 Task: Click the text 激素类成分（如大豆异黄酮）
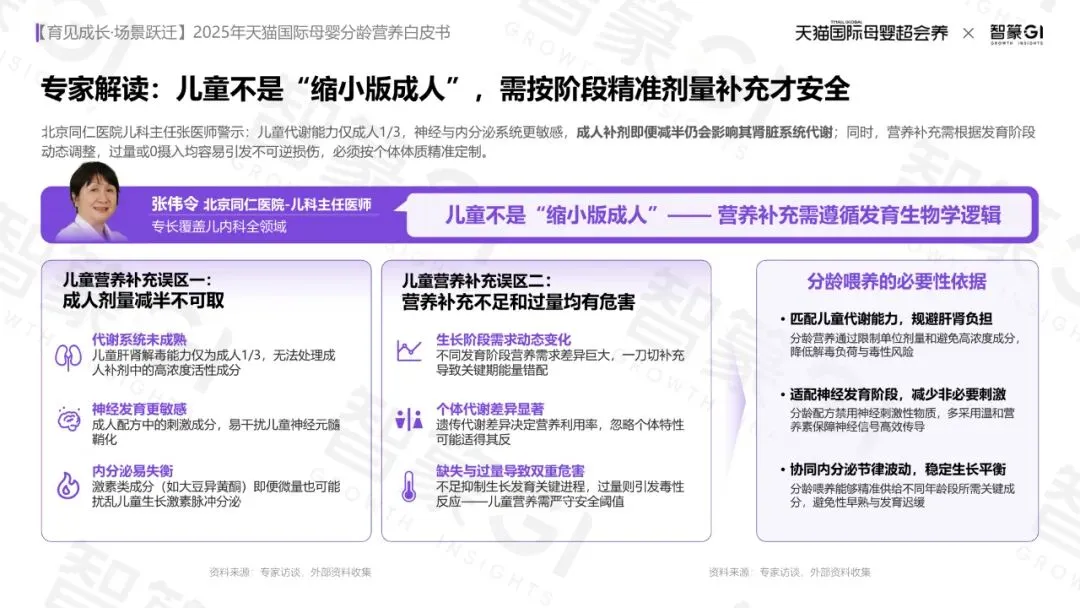pos(171,487)
